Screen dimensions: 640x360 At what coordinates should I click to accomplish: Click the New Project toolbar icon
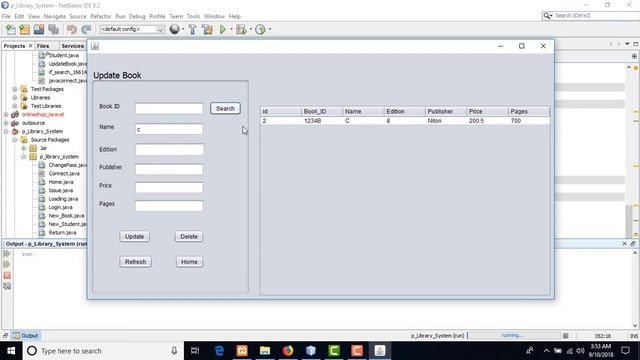[x=24, y=29]
